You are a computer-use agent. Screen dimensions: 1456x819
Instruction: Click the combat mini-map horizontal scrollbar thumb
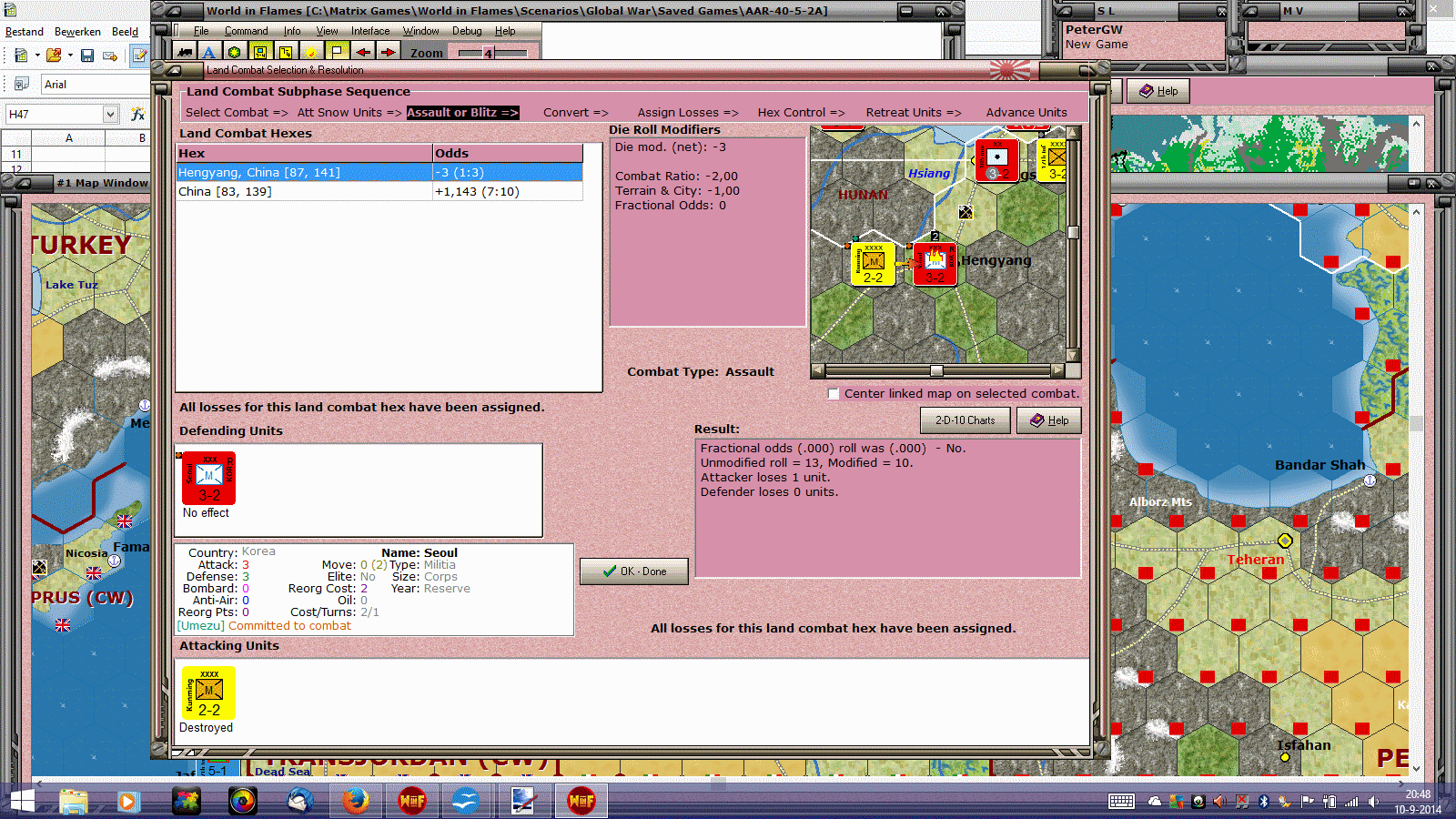[x=936, y=370]
